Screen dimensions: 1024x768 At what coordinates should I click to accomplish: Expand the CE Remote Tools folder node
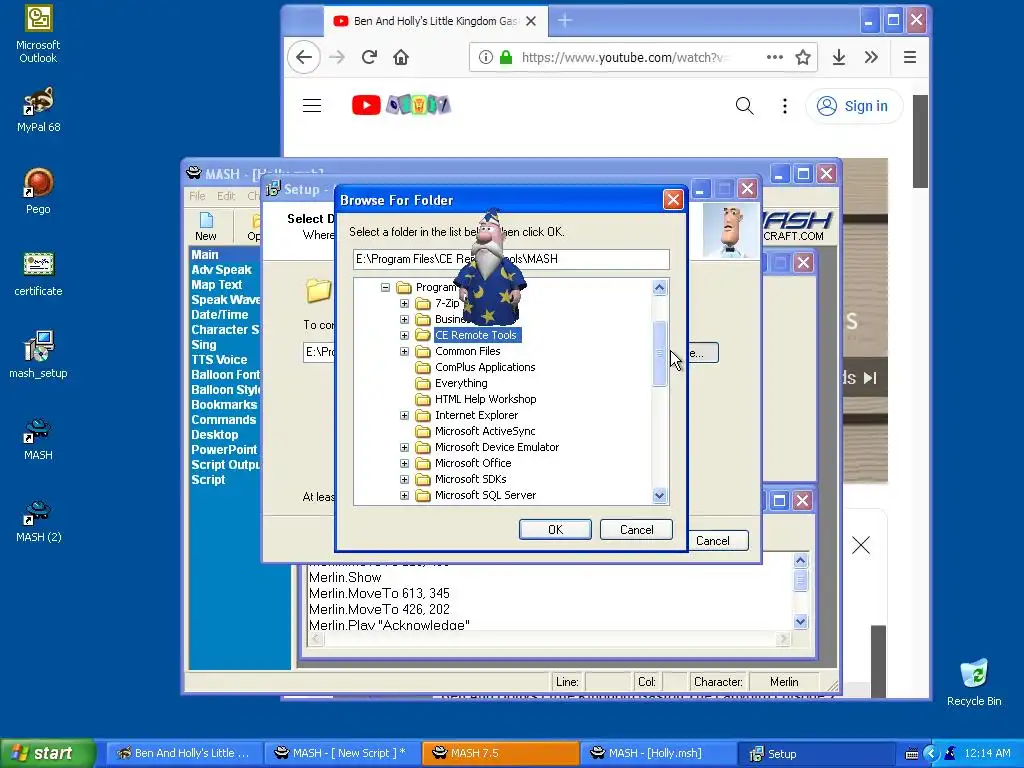404,336
